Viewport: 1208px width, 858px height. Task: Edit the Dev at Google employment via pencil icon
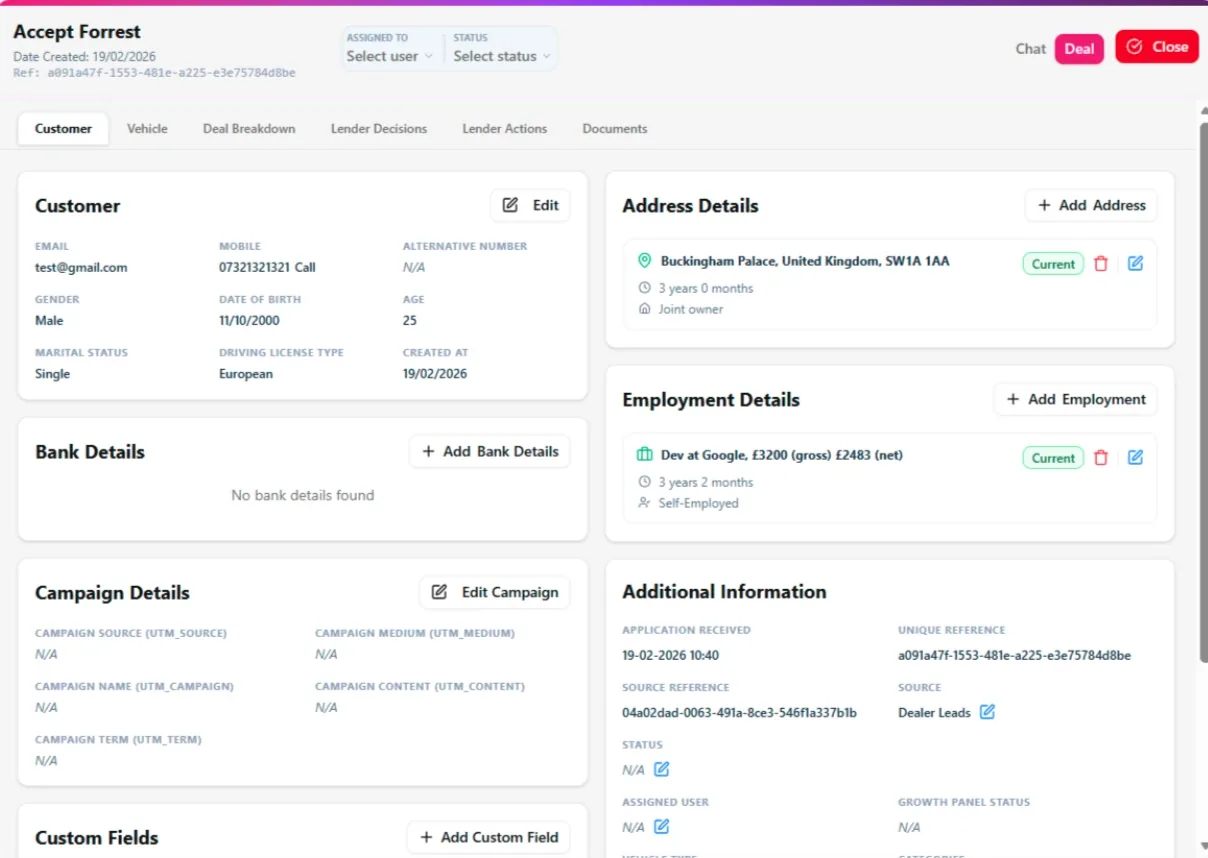(x=1135, y=458)
